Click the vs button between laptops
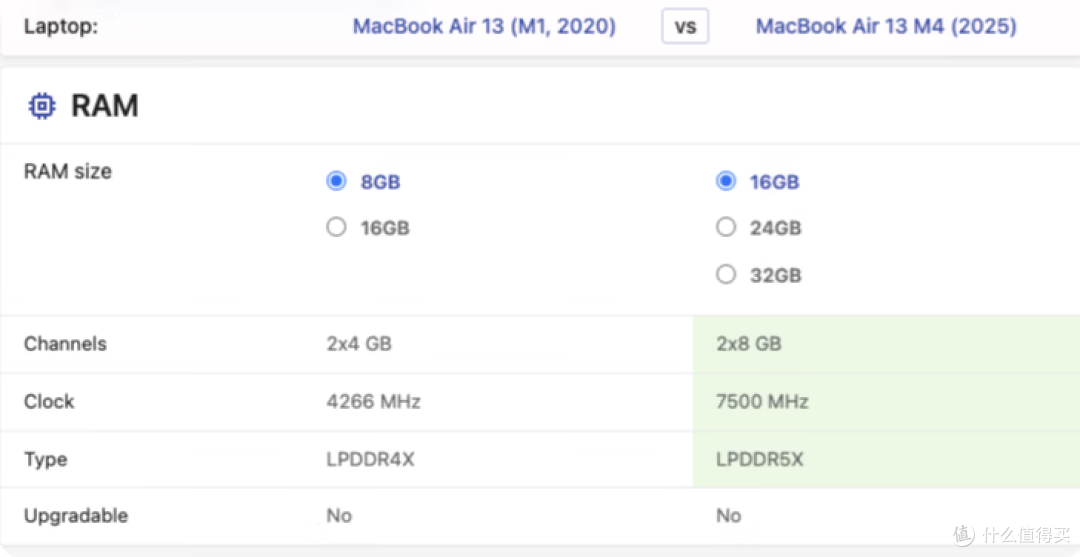The width and height of the screenshot is (1080, 557). tap(685, 27)
